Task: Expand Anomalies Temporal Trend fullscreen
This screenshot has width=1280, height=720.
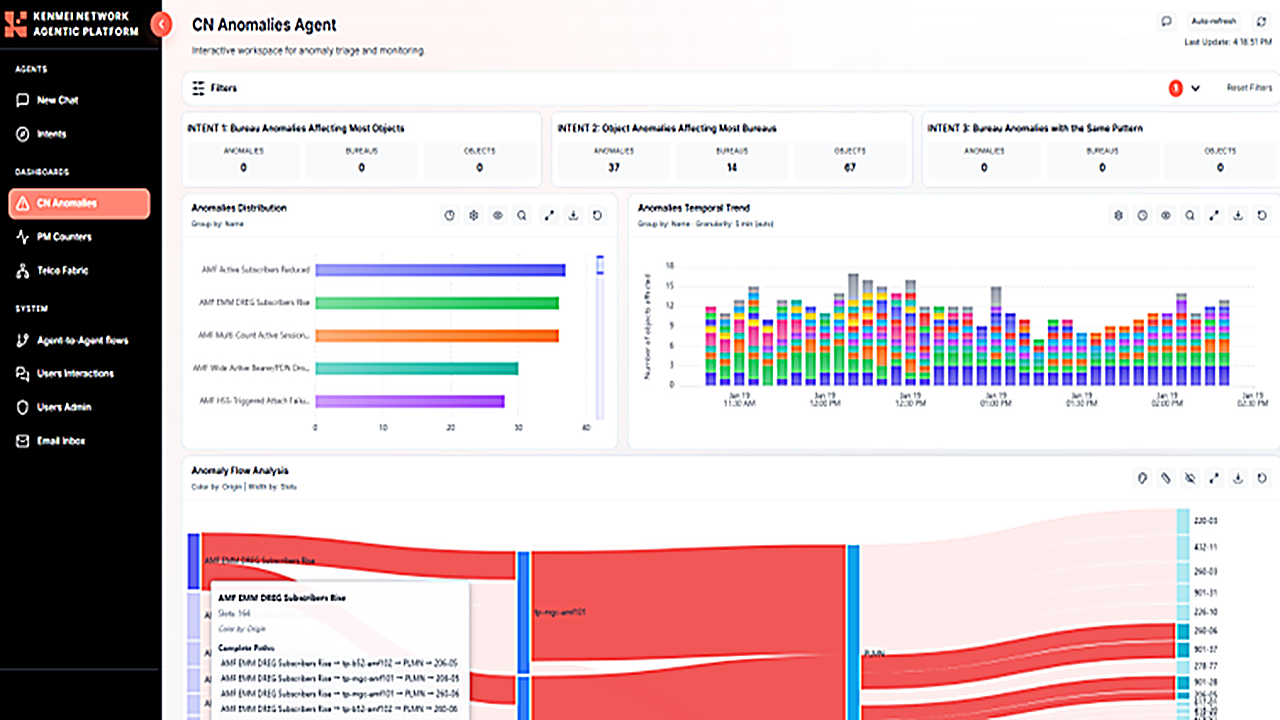Action: (x=1215, y=215)
